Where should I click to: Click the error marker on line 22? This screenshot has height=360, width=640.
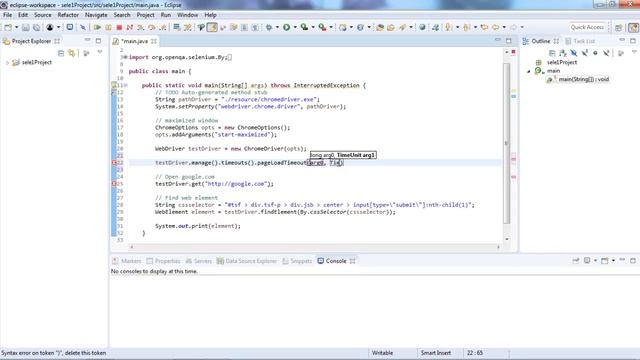114,162
